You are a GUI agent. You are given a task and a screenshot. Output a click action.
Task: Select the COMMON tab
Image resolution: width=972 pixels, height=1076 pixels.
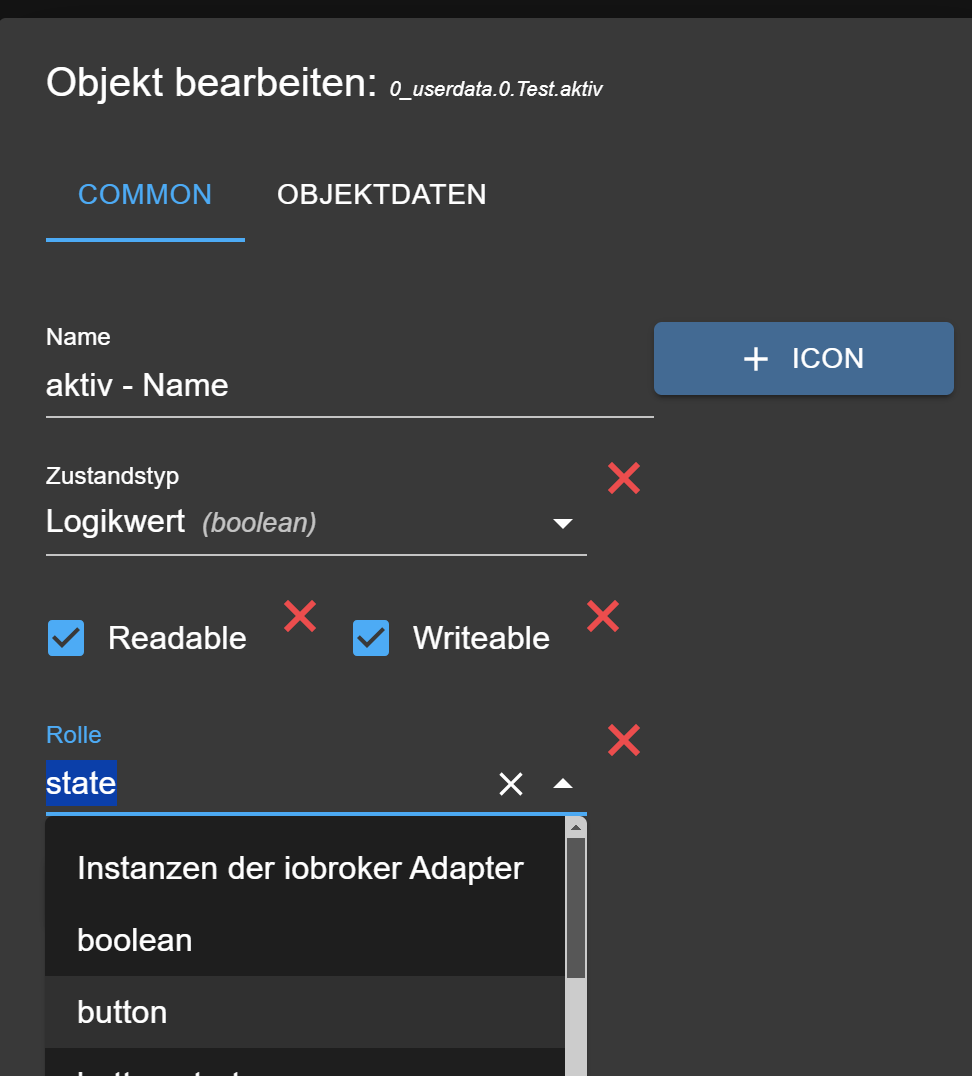tap(145, 195)
